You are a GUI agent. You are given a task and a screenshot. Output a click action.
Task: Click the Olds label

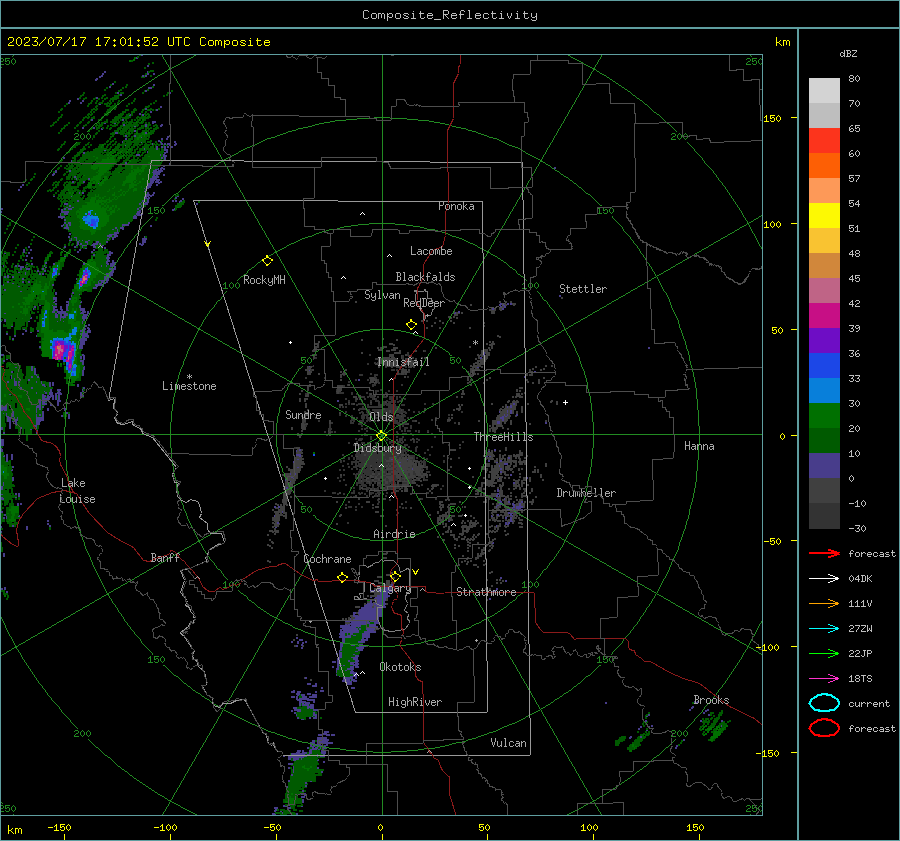tap(381, 417)
